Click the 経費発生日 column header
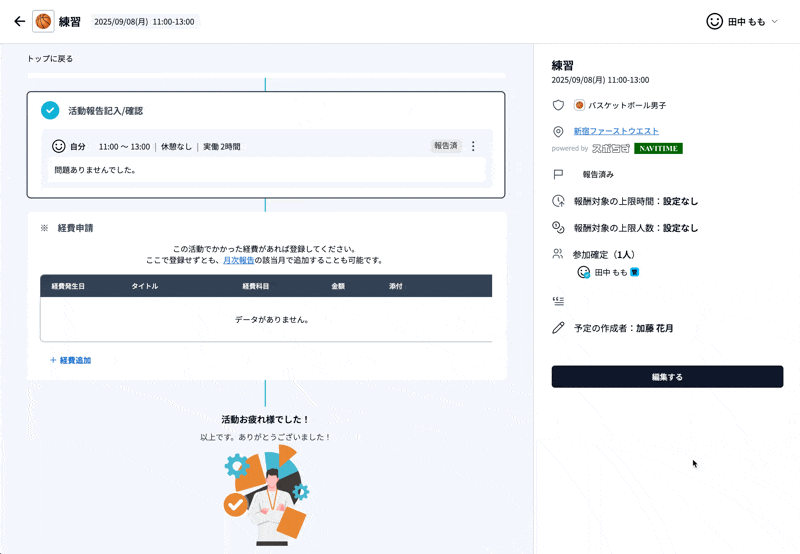 tap(68, 286)
